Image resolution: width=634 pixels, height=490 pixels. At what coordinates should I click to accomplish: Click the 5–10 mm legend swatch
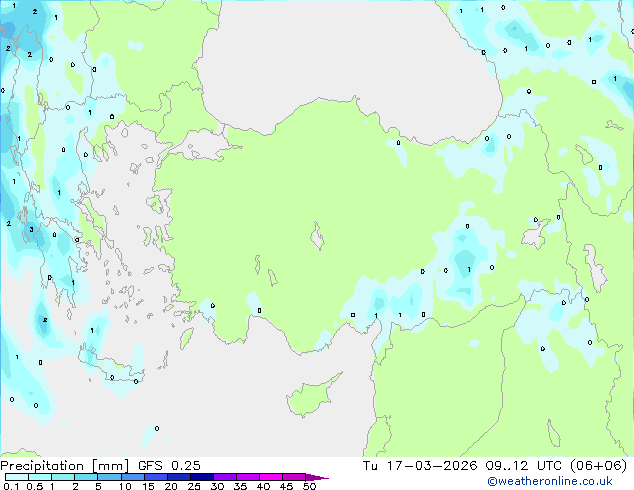[109, 477]
